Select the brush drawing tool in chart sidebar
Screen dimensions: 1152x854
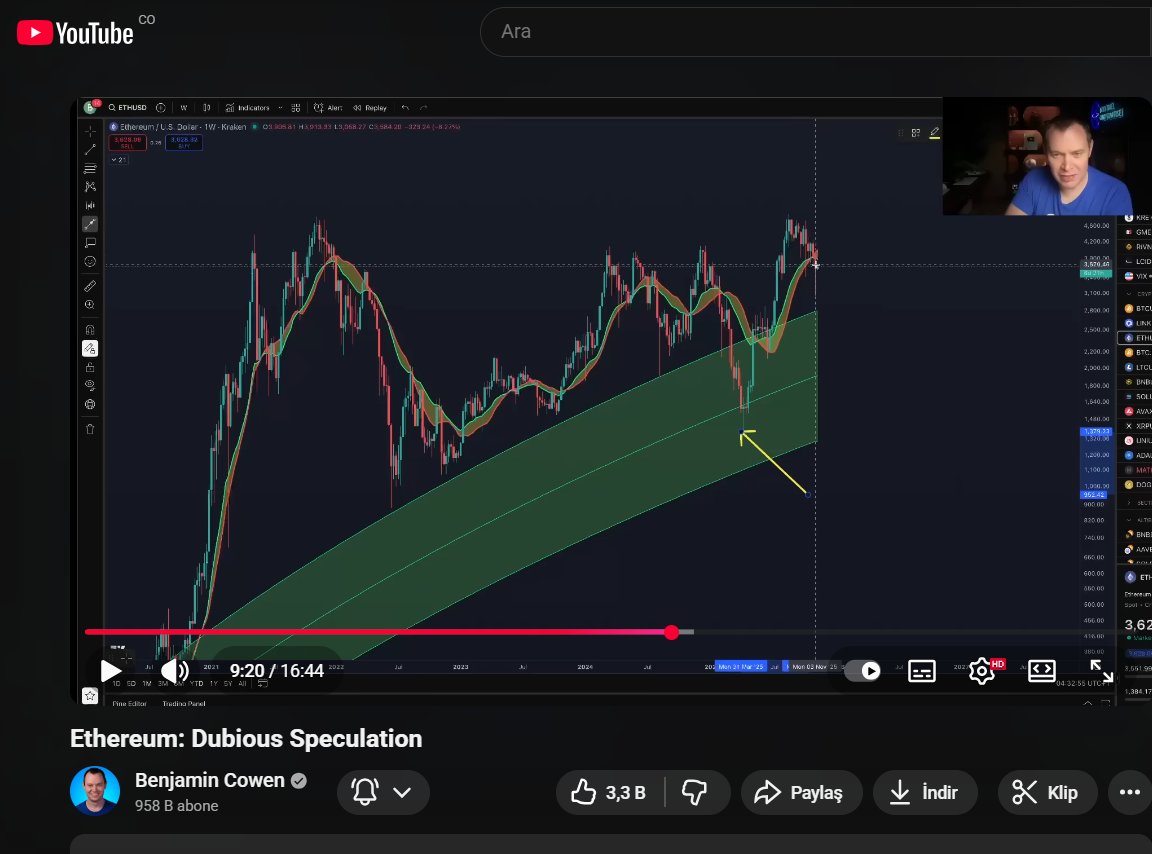(x=90, y=224)
